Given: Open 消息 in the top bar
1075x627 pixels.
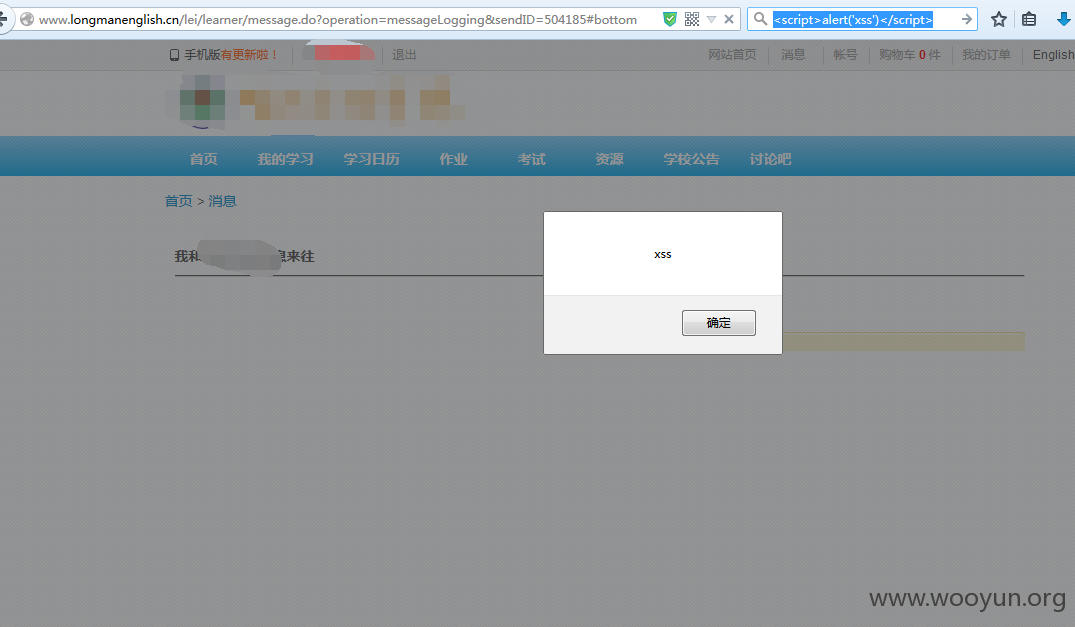Looking at the screenshot, I should [x=793, y=55].
